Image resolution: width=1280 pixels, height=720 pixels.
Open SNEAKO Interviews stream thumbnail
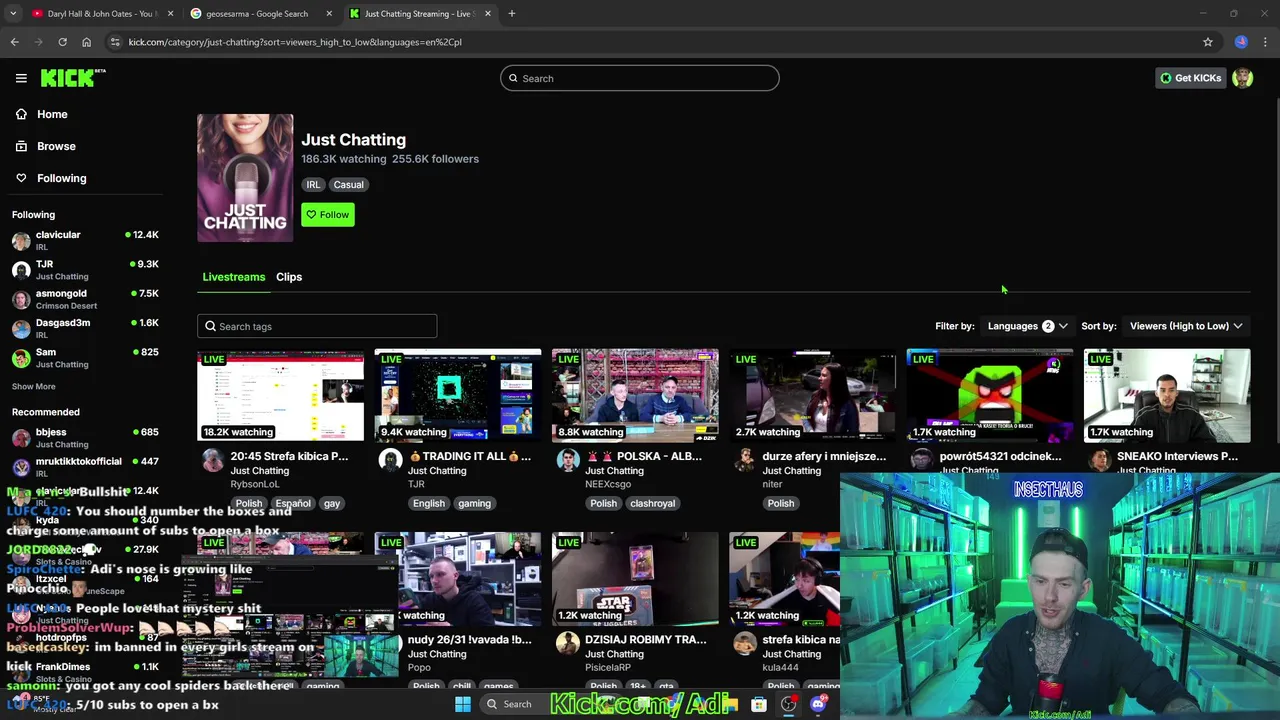click(x=1167, y=395)
